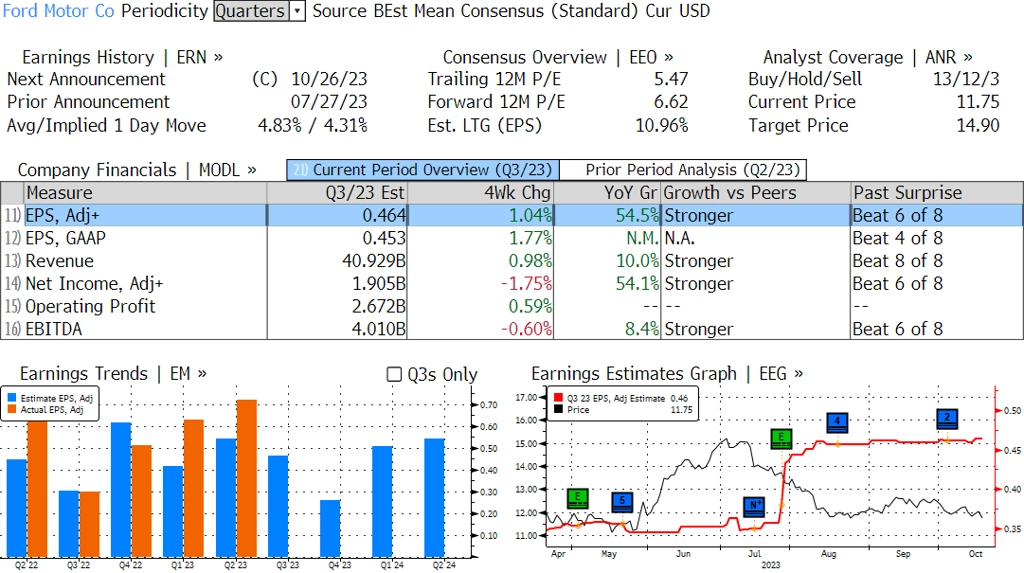
Task: Click Forward 12M P/E value 6.62
Action: 671,102
